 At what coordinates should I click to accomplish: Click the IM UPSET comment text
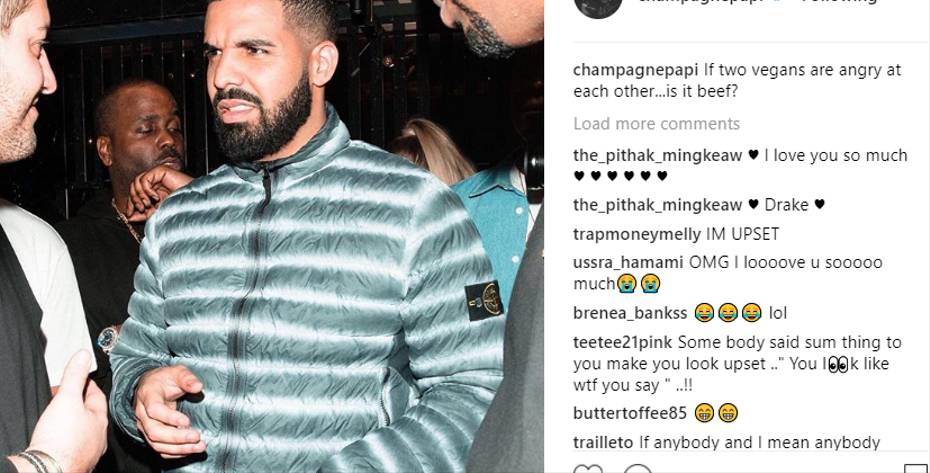point(743,234)
